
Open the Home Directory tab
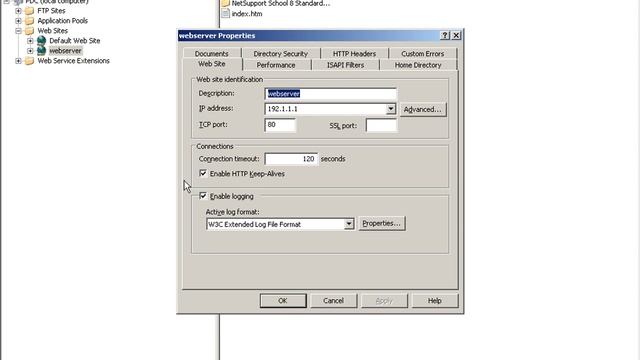tap(418, 65)
